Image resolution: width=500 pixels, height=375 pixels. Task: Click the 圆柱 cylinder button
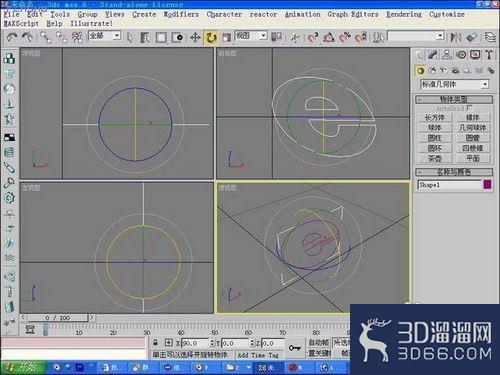(435, 138)
